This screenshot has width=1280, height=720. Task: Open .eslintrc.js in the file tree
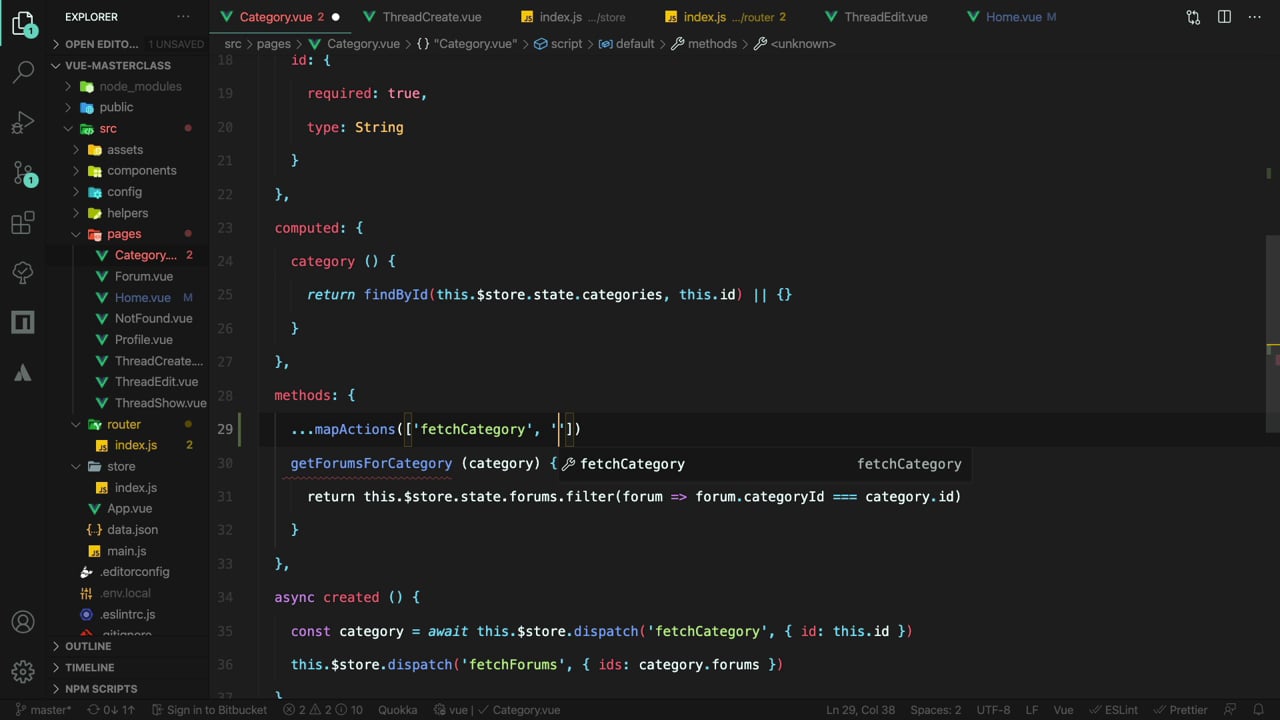point(127,614)
